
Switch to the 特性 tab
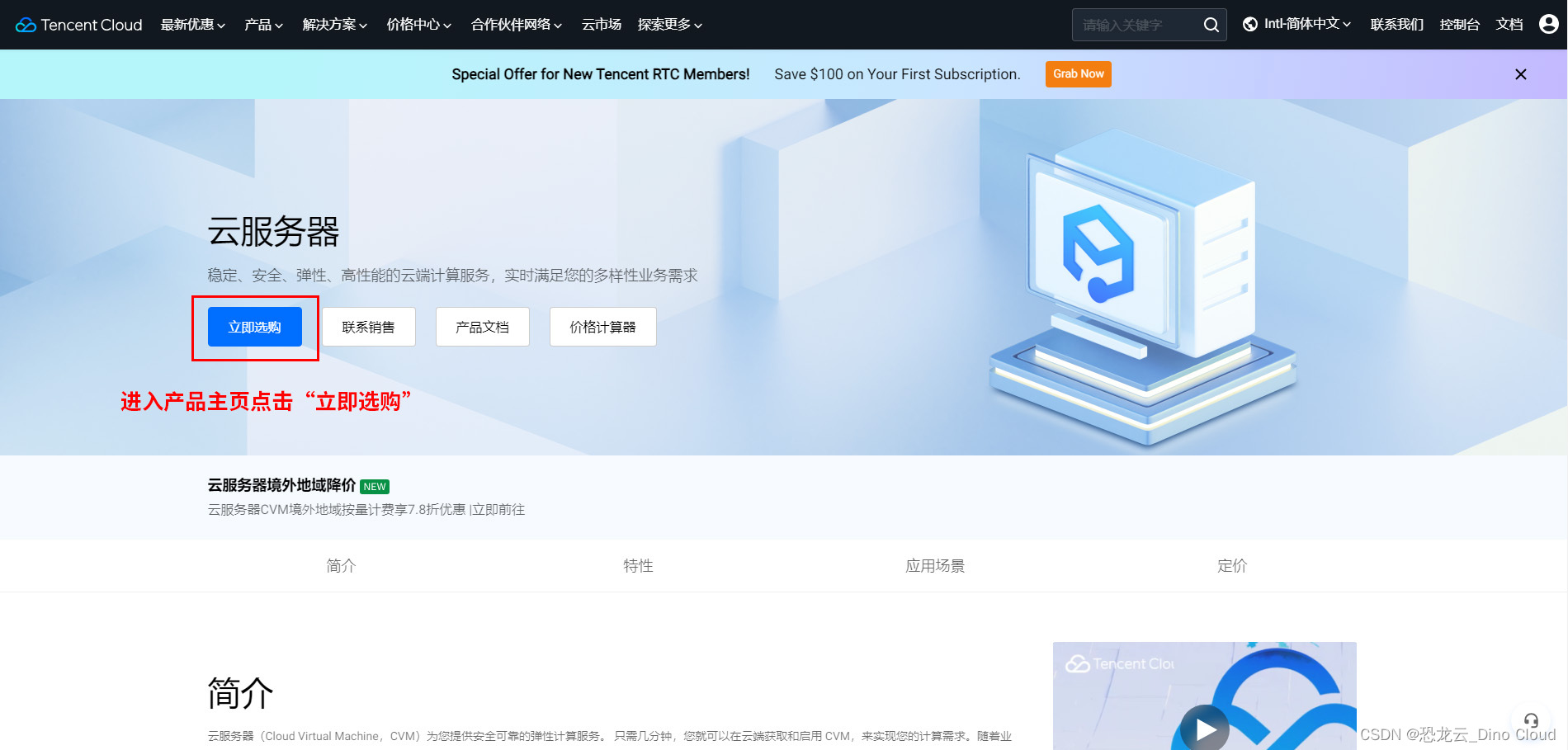(x=638, y=566)
